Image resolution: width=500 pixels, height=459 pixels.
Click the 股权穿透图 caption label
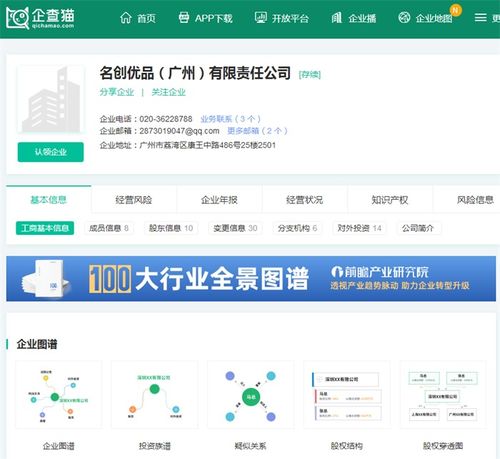coord(443,446)
